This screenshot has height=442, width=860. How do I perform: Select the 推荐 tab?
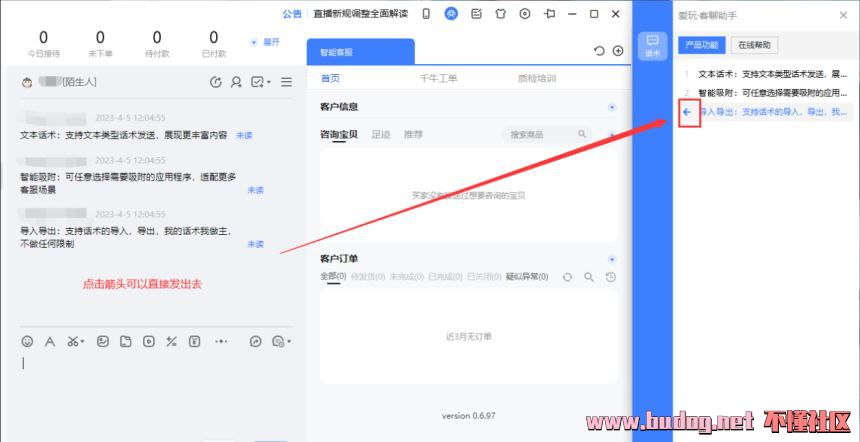coord(414,134)
